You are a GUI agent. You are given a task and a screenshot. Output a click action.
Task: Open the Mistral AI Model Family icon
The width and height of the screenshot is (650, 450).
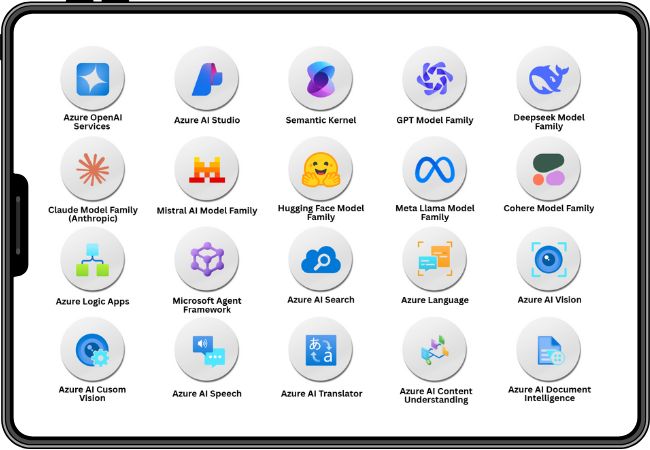(x=206, y=169)
